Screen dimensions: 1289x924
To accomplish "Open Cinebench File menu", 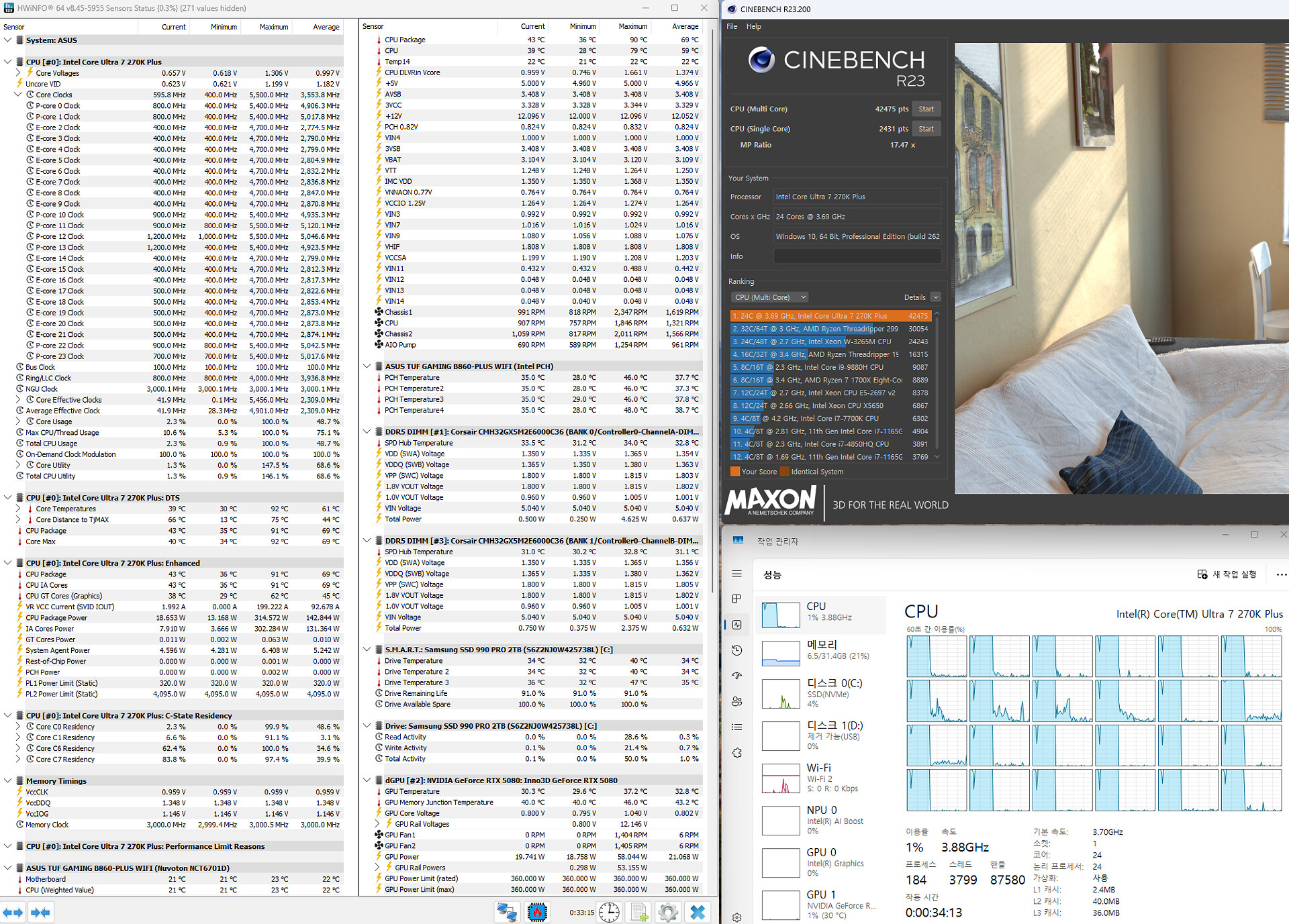I will 732,26.
